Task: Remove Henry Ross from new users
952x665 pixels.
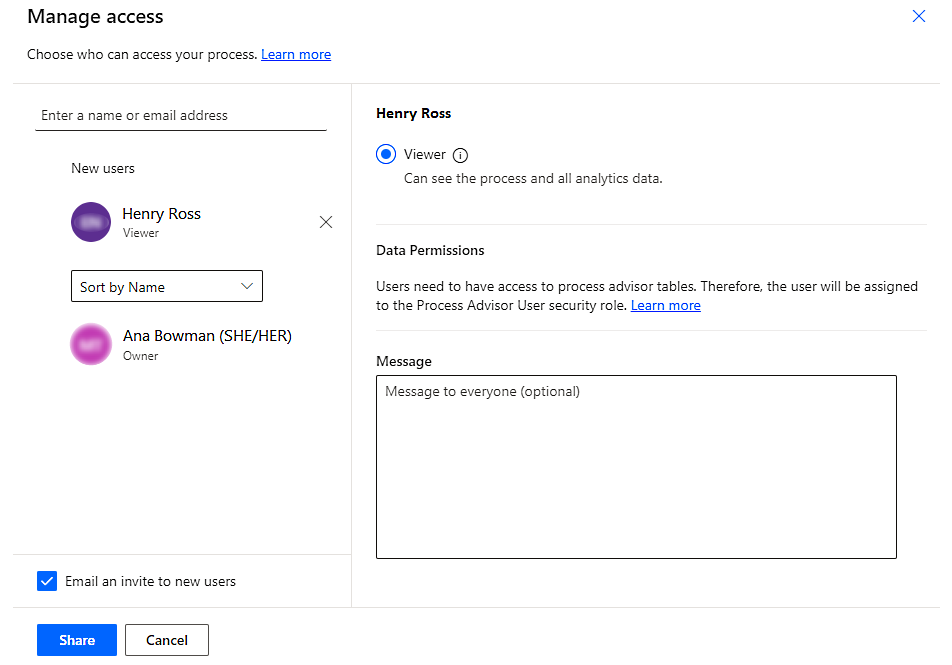Action: [x=326, y=222]
